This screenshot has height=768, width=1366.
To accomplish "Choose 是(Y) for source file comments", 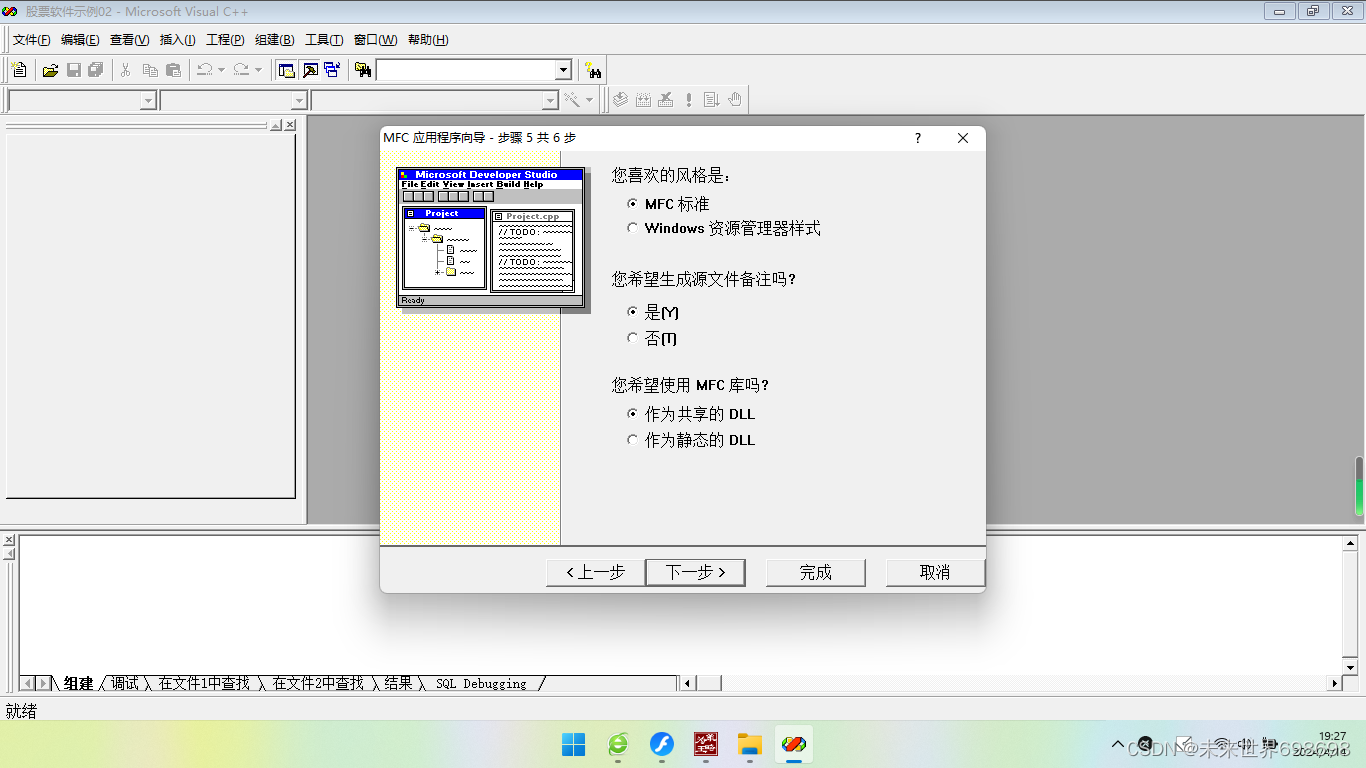I will [632, 312].
